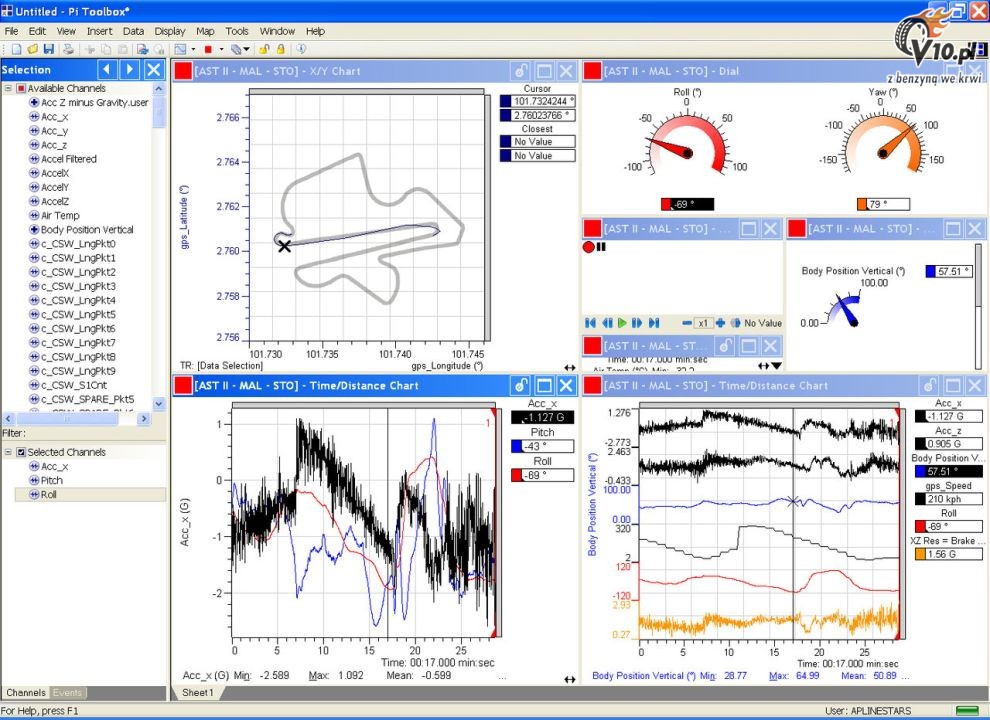The image size is (990, 720).
Task: Click the red square toolbar icon
Action: coord(208,49)
